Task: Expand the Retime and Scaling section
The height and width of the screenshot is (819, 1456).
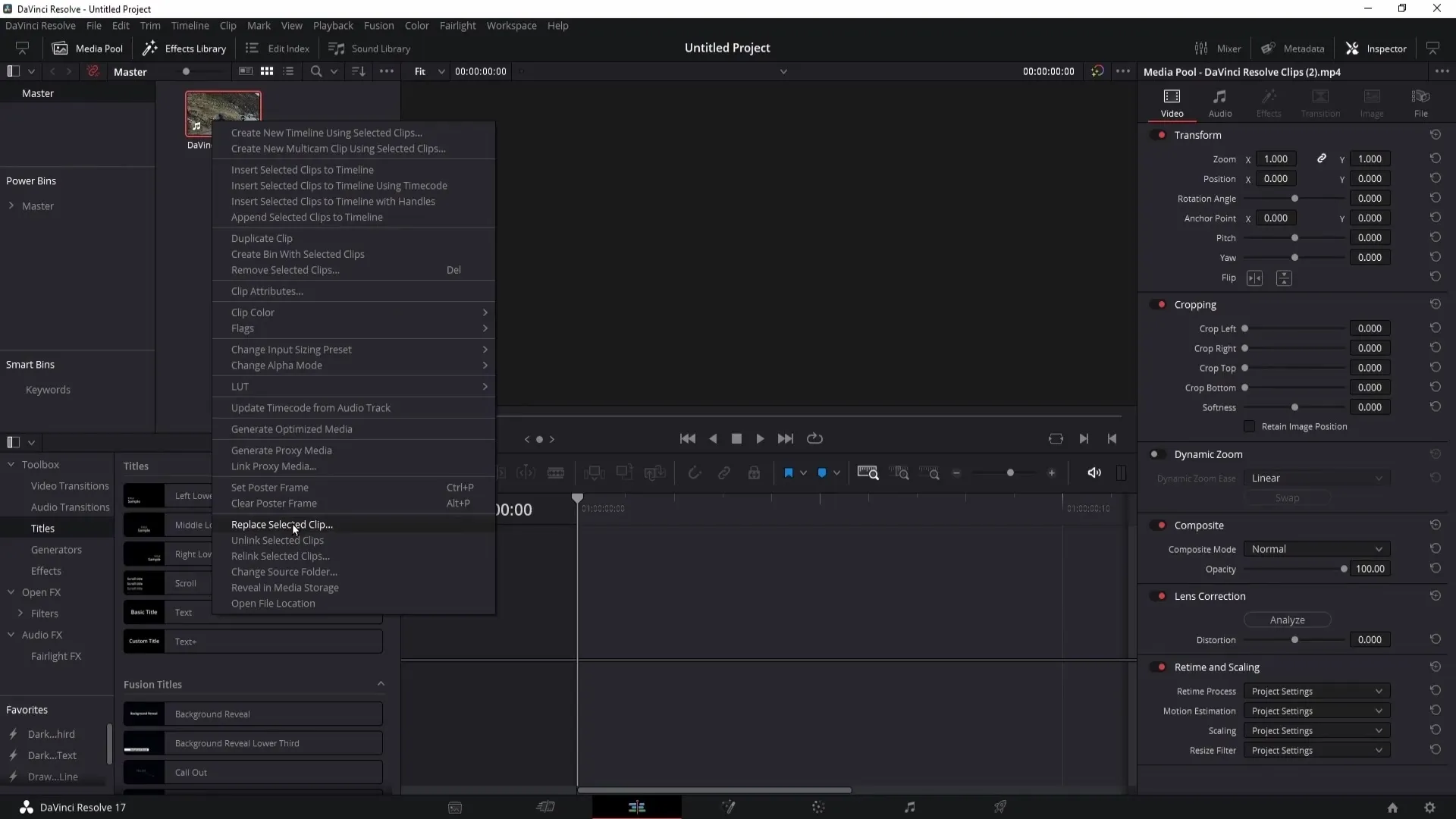Action: click(1218, 667)
